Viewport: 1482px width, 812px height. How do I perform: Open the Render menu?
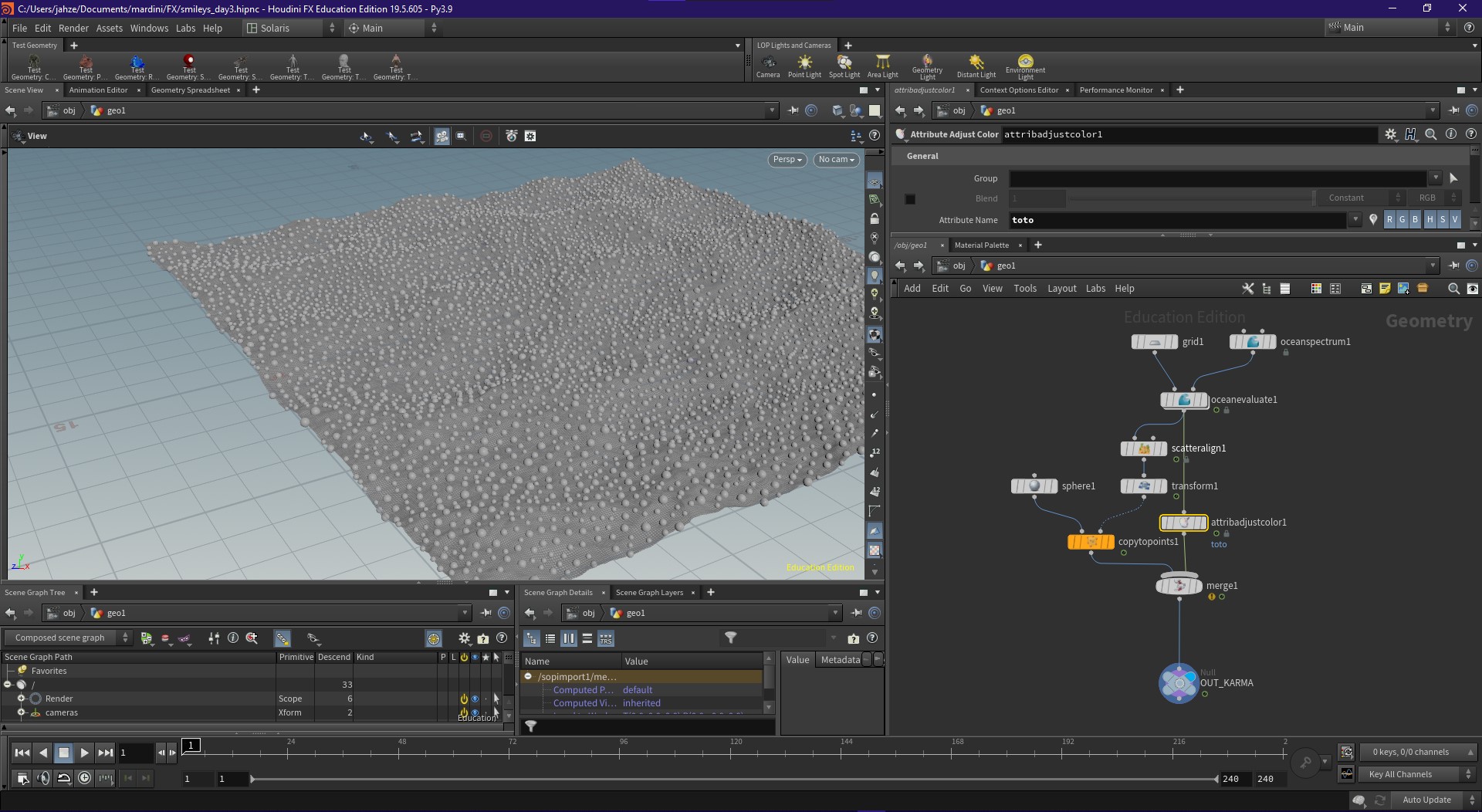click(73, 28)
